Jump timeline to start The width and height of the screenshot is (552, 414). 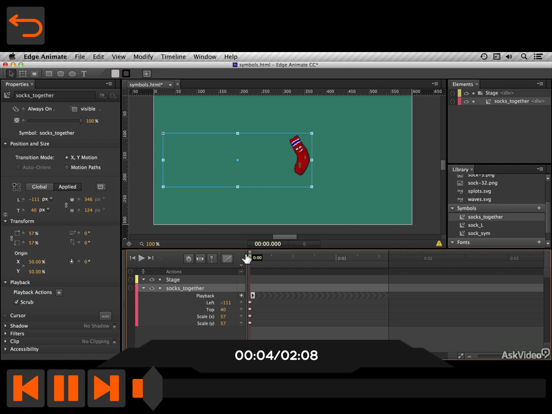132,258
